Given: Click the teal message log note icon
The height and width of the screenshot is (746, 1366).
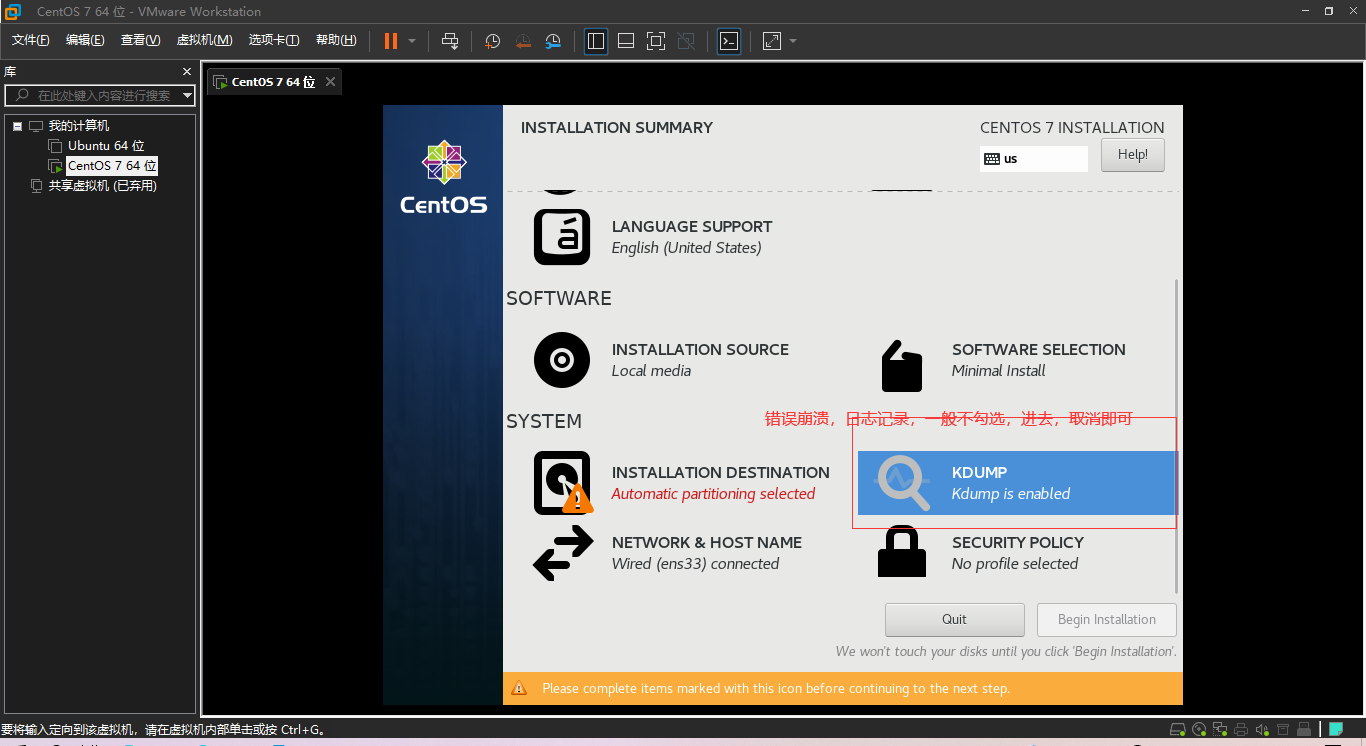Looking at the screenshot, I should 1336,729.
